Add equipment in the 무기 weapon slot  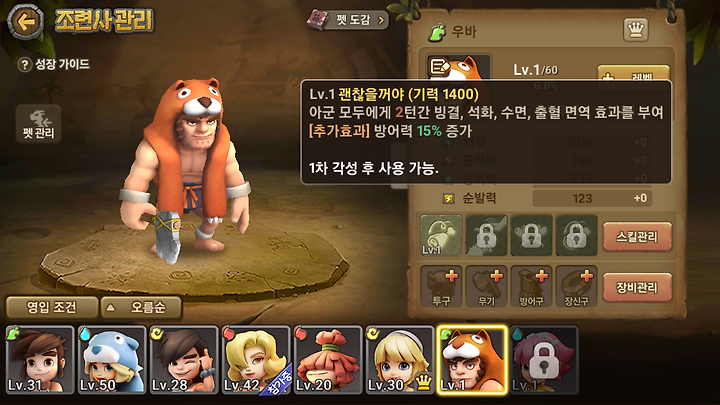pyautogui.click(x=486, y=286)
